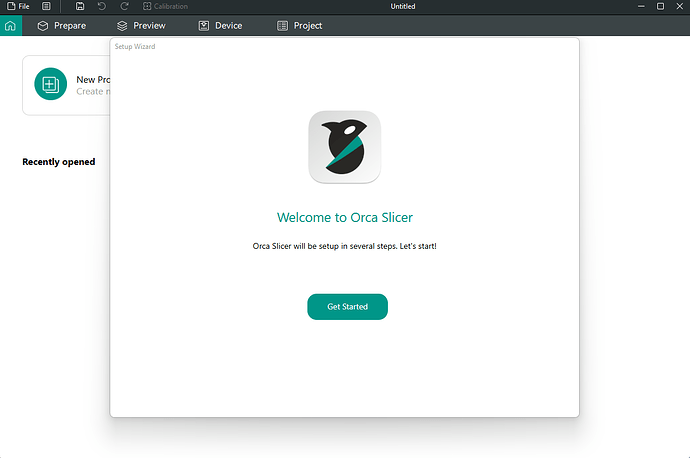
Task: Maximize the Orca Slicer window
Action: [x=660, y=6]
